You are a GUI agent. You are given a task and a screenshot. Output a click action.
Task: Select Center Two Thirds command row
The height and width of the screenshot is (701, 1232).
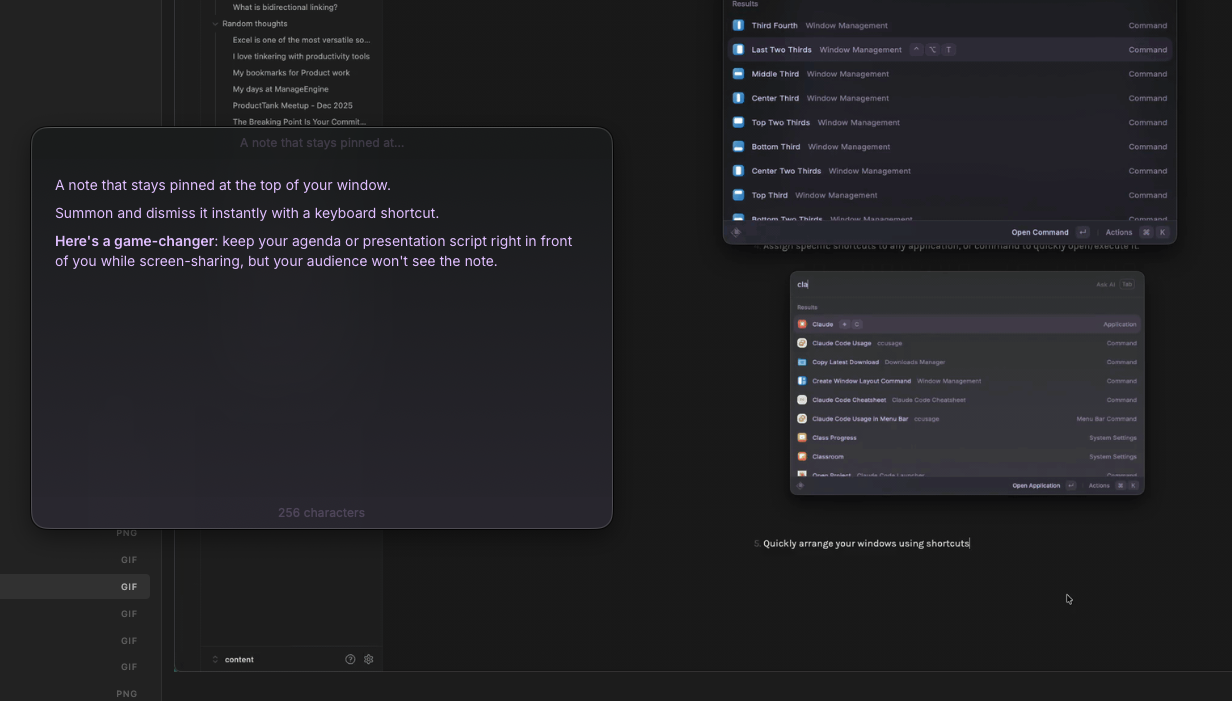pyautogui.click(x=949, y=171)
